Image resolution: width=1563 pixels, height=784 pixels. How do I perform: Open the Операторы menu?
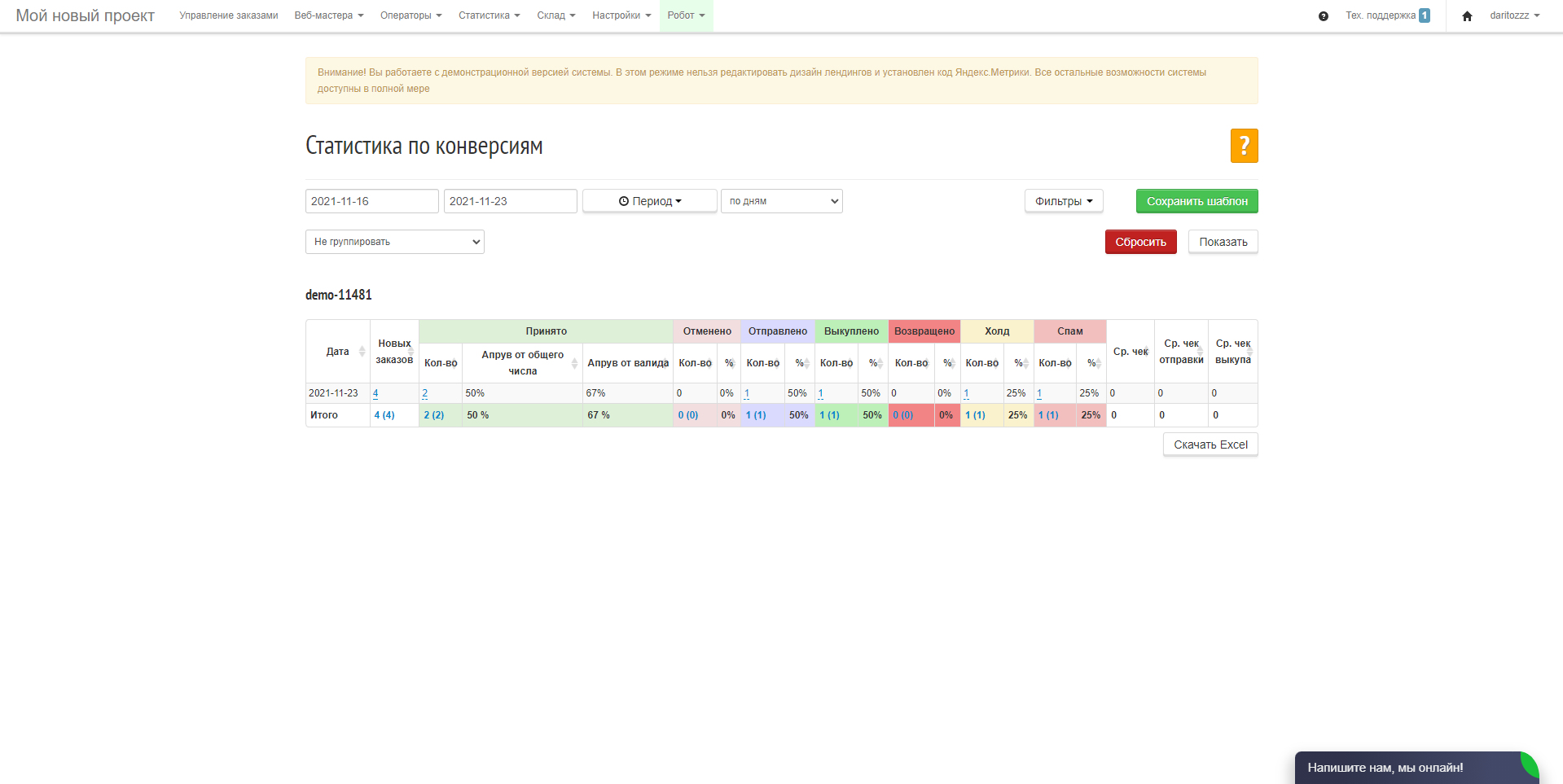pos(411,15)
